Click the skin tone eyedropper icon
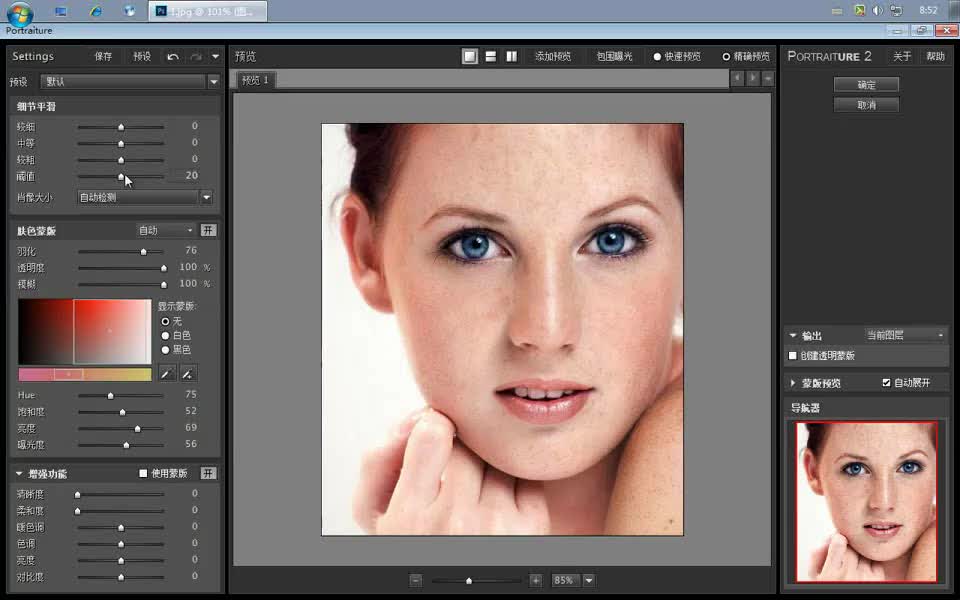Viewport: 960px width, 600px height. (x=166, y=372)
